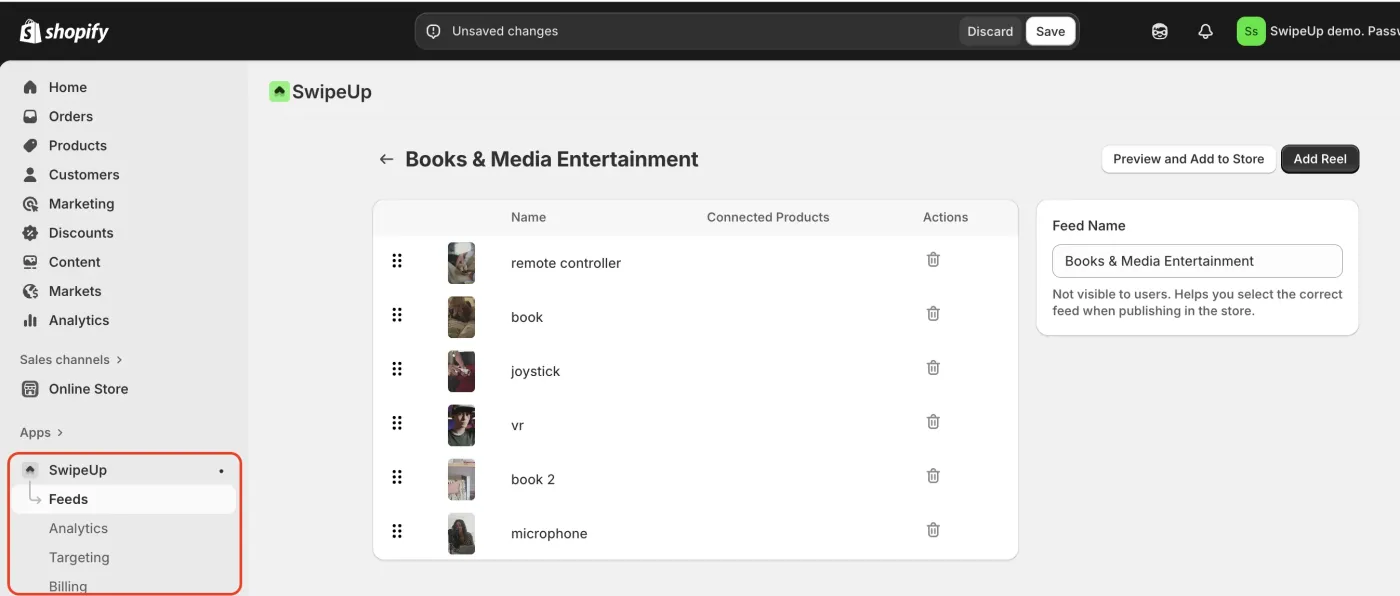
Task: Click trash icon for joystick row
Action: pyautogui.click(x=933, y=368)
